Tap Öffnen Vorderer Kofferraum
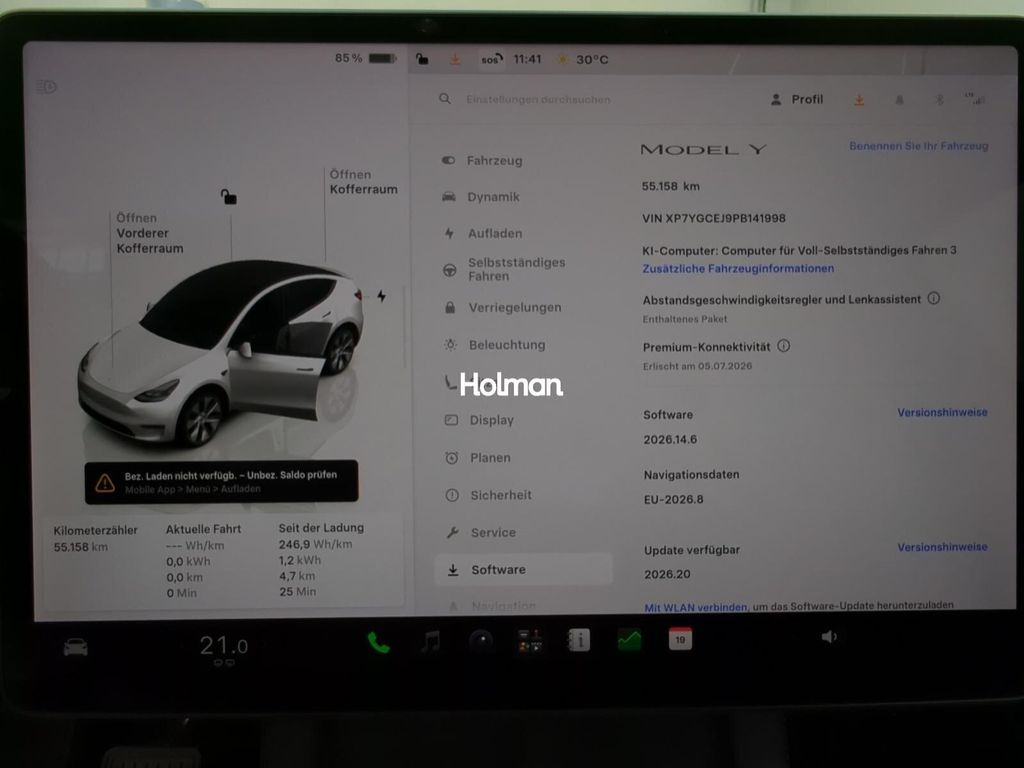 point(150,232)
